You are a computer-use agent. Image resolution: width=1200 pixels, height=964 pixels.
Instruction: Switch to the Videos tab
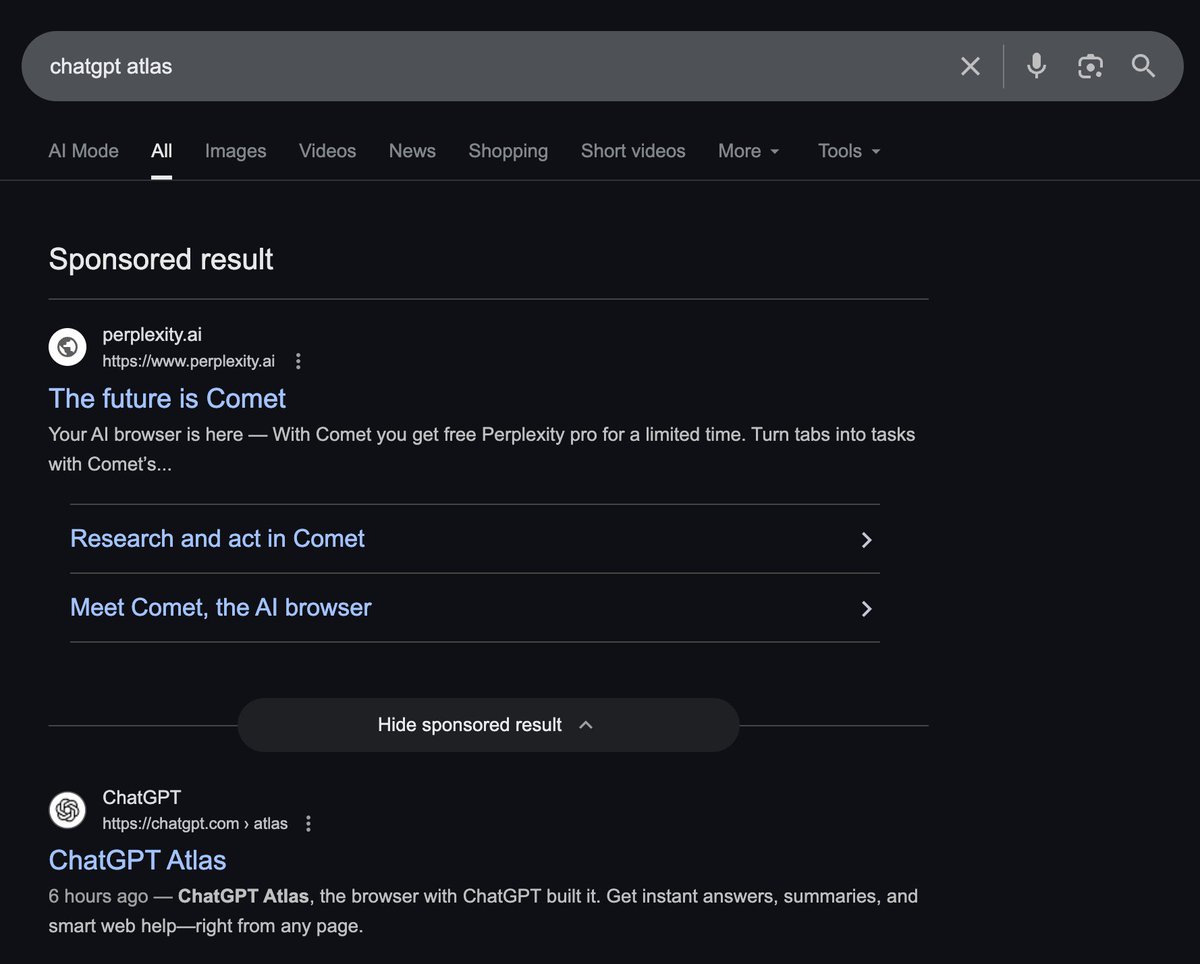click(328, 151)
